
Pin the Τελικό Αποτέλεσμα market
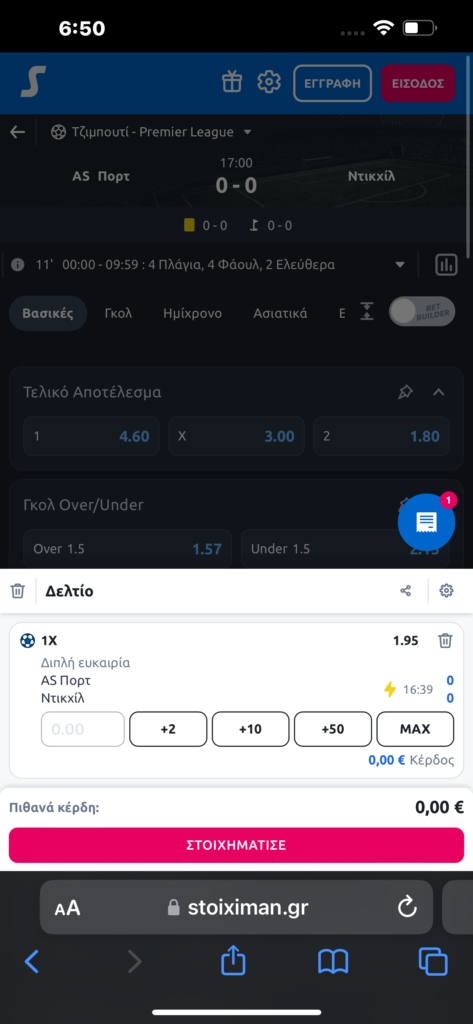tap(405, 392)
